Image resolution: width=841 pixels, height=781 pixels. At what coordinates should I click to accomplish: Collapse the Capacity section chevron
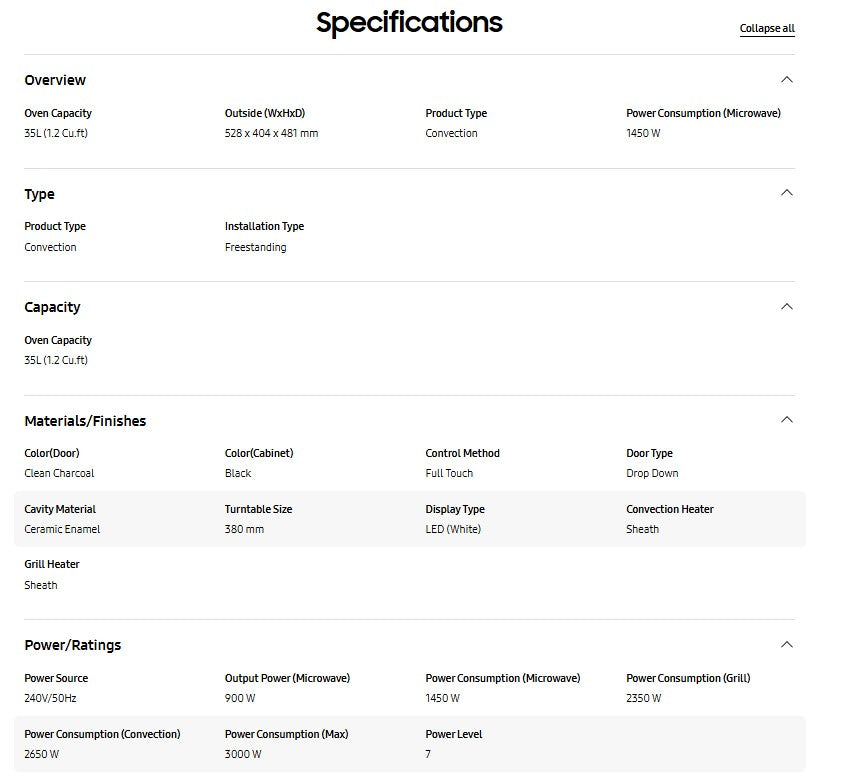point(786,307)
